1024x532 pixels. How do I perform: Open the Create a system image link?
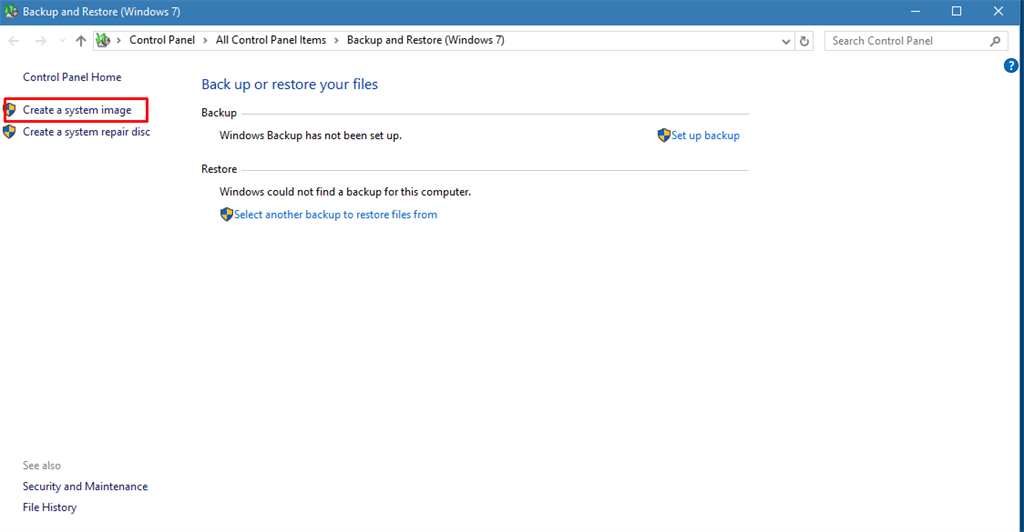77,110
